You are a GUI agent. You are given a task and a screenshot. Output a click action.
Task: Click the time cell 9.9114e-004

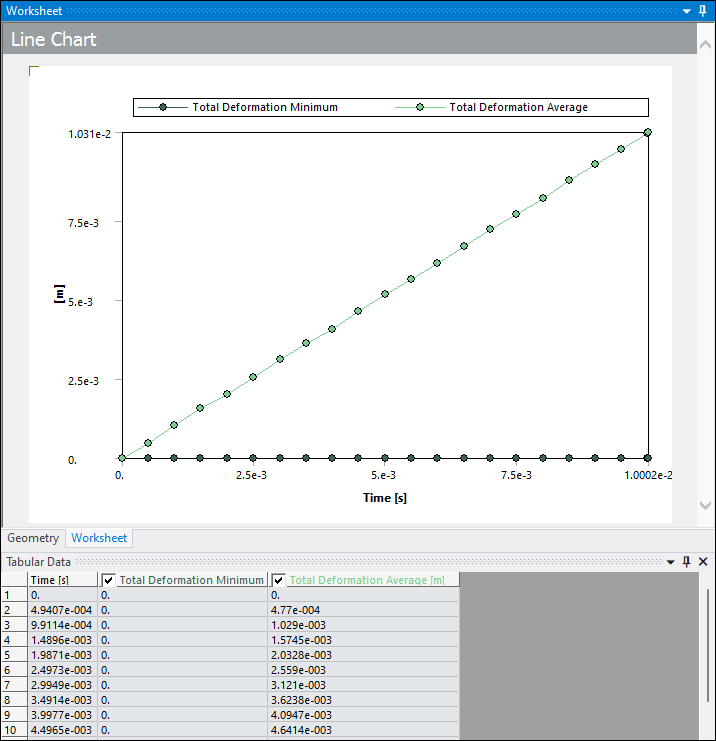(63, 625)
